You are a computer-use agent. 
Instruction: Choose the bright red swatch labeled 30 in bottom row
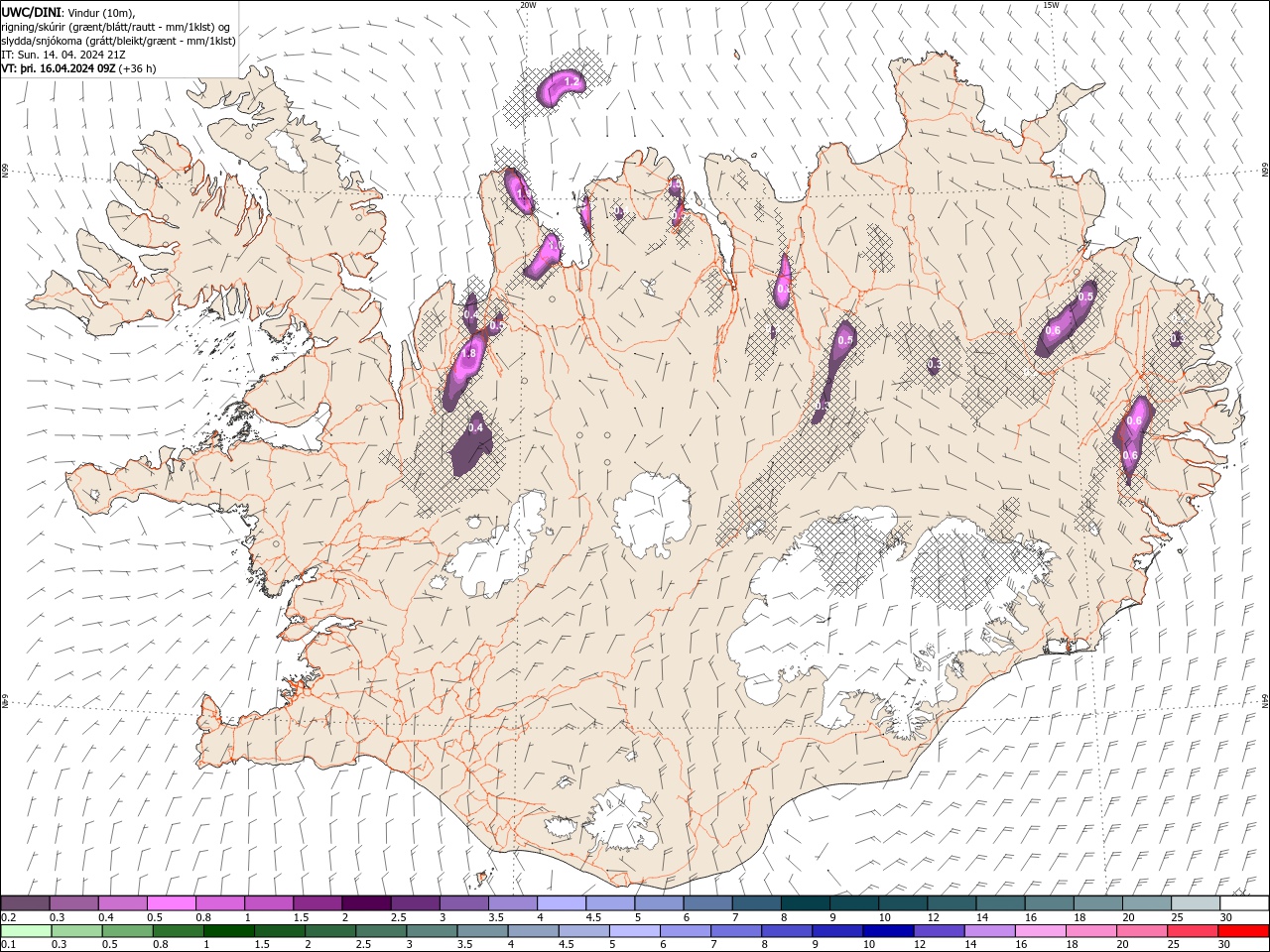coord(1242,931)
